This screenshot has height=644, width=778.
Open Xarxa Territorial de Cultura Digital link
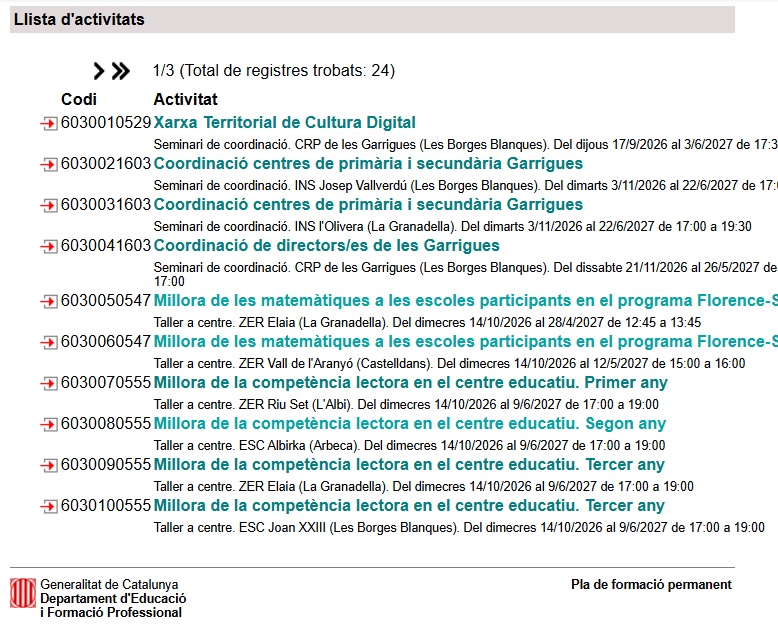[285, 123]
